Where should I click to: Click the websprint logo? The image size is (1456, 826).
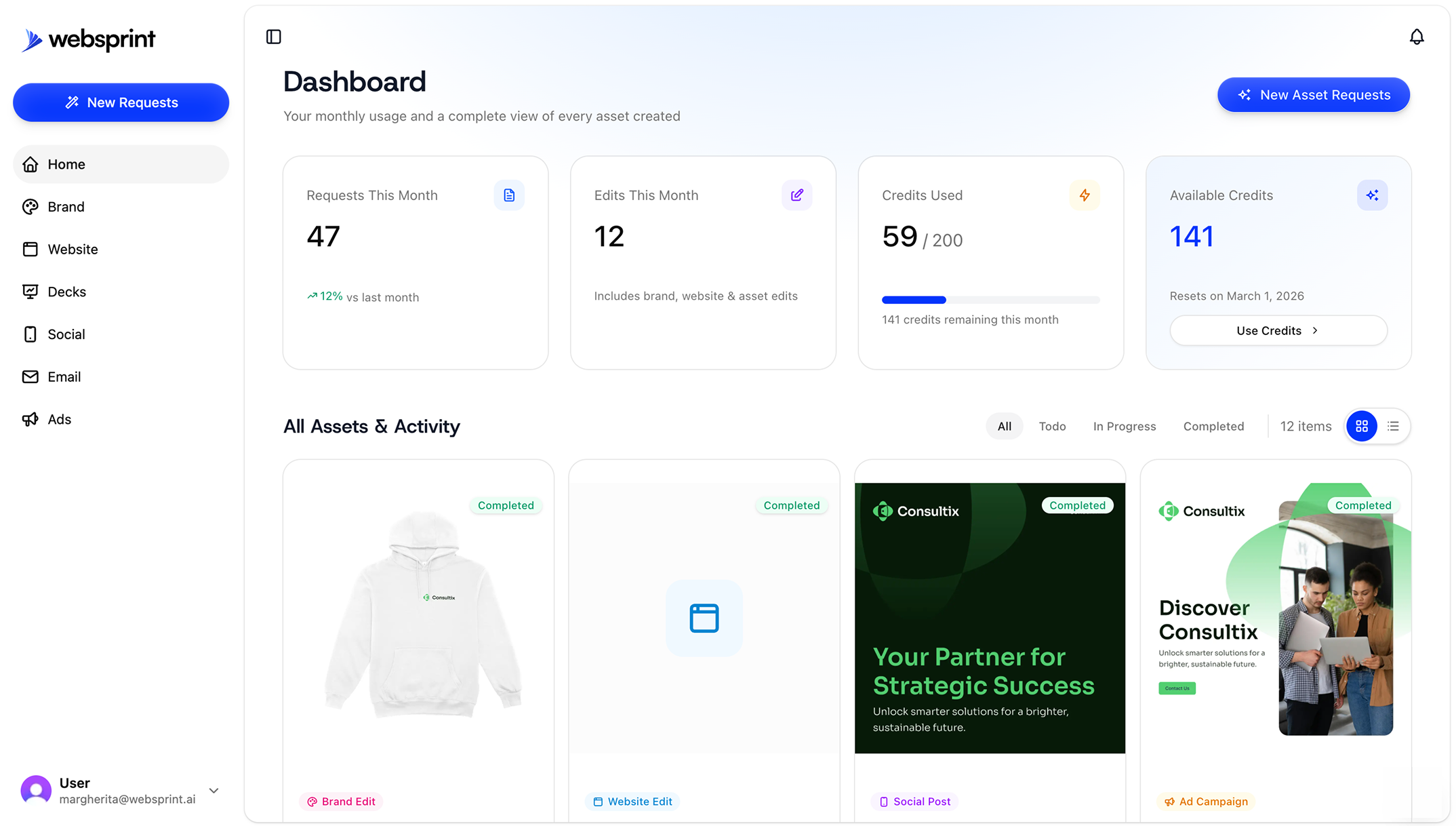click(89, 40)
